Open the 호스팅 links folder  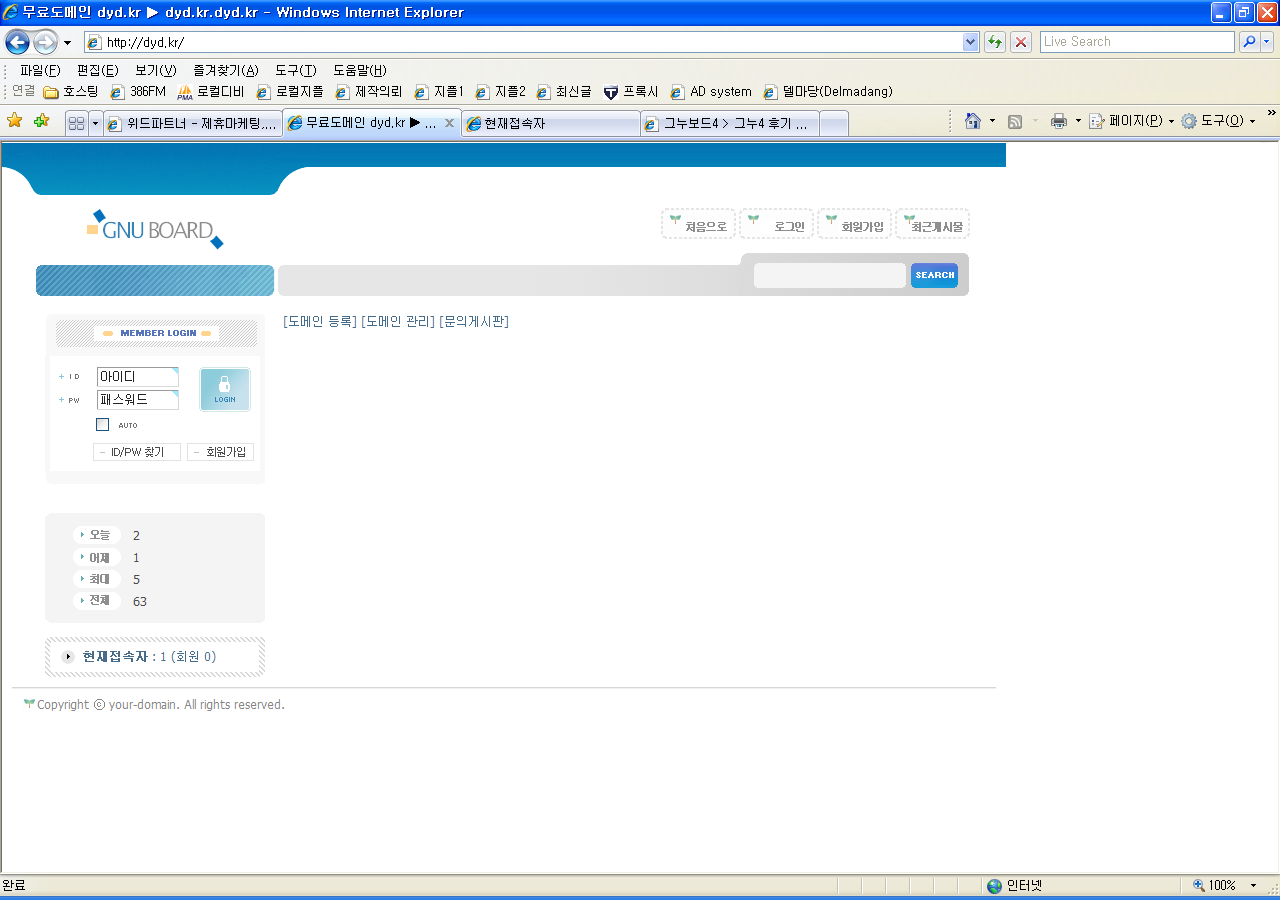click(x=70, y=92)
